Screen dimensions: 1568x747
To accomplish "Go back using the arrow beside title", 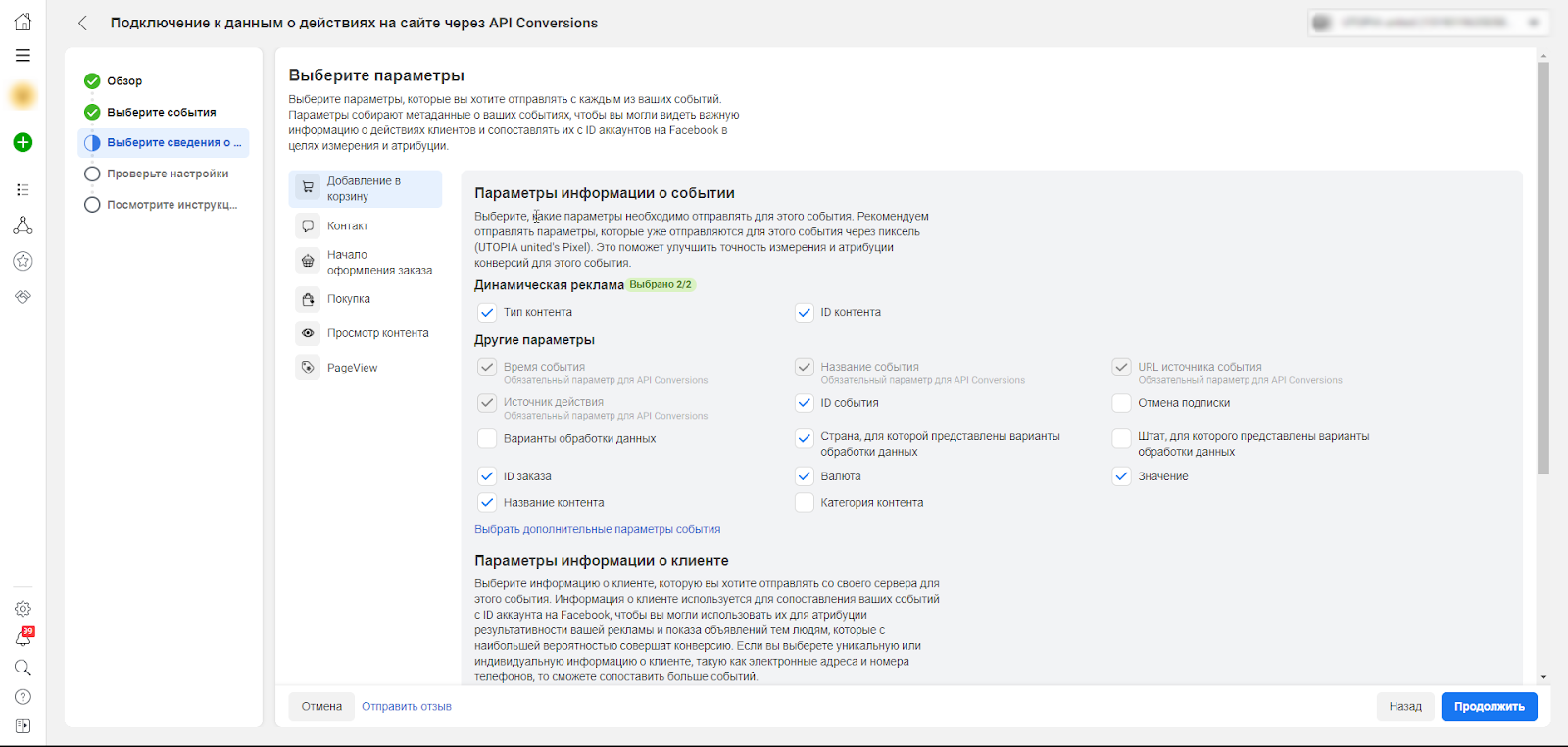I will [x=83, y=23].
